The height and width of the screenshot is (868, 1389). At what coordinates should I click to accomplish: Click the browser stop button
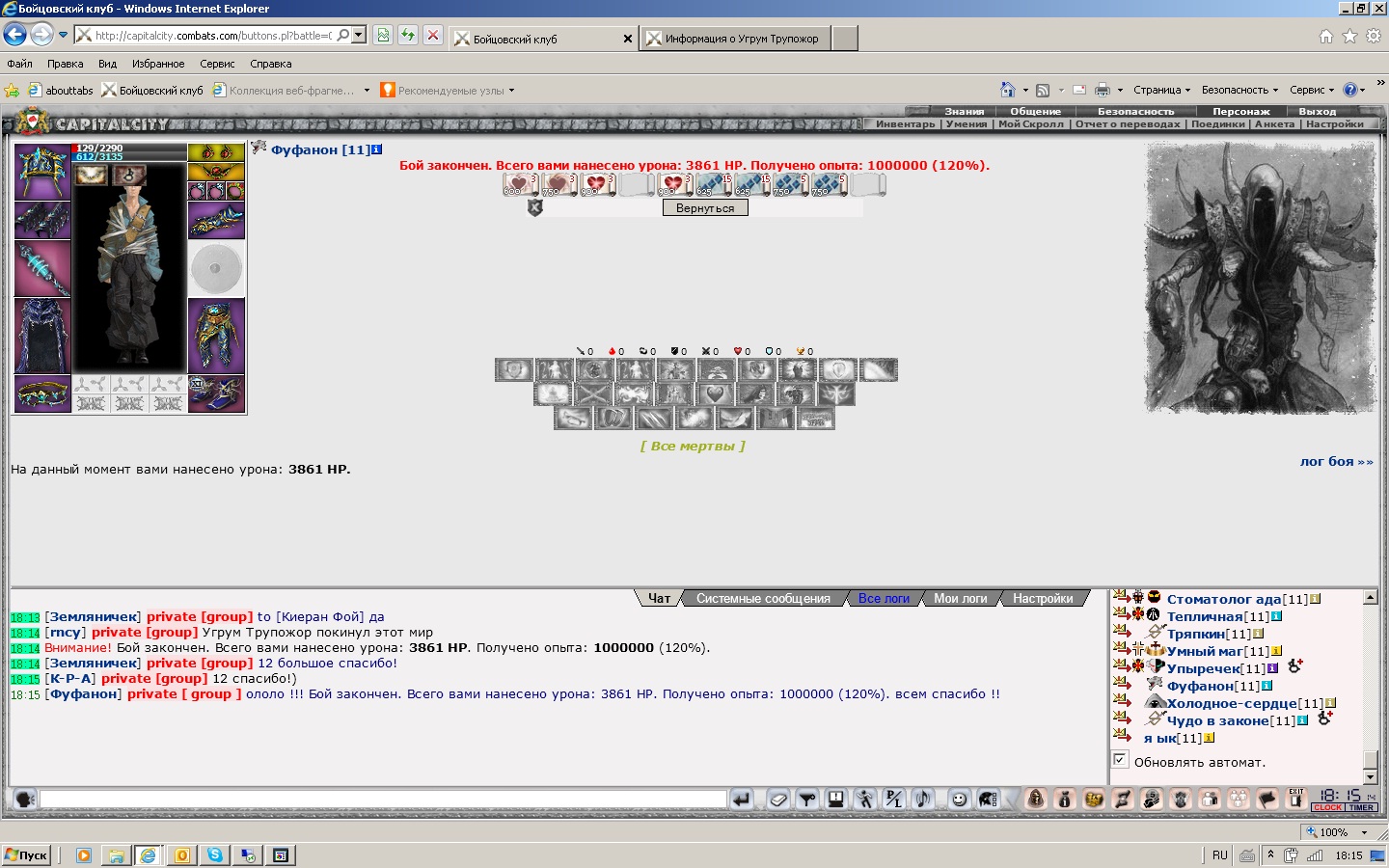click(x=433, y=36)
